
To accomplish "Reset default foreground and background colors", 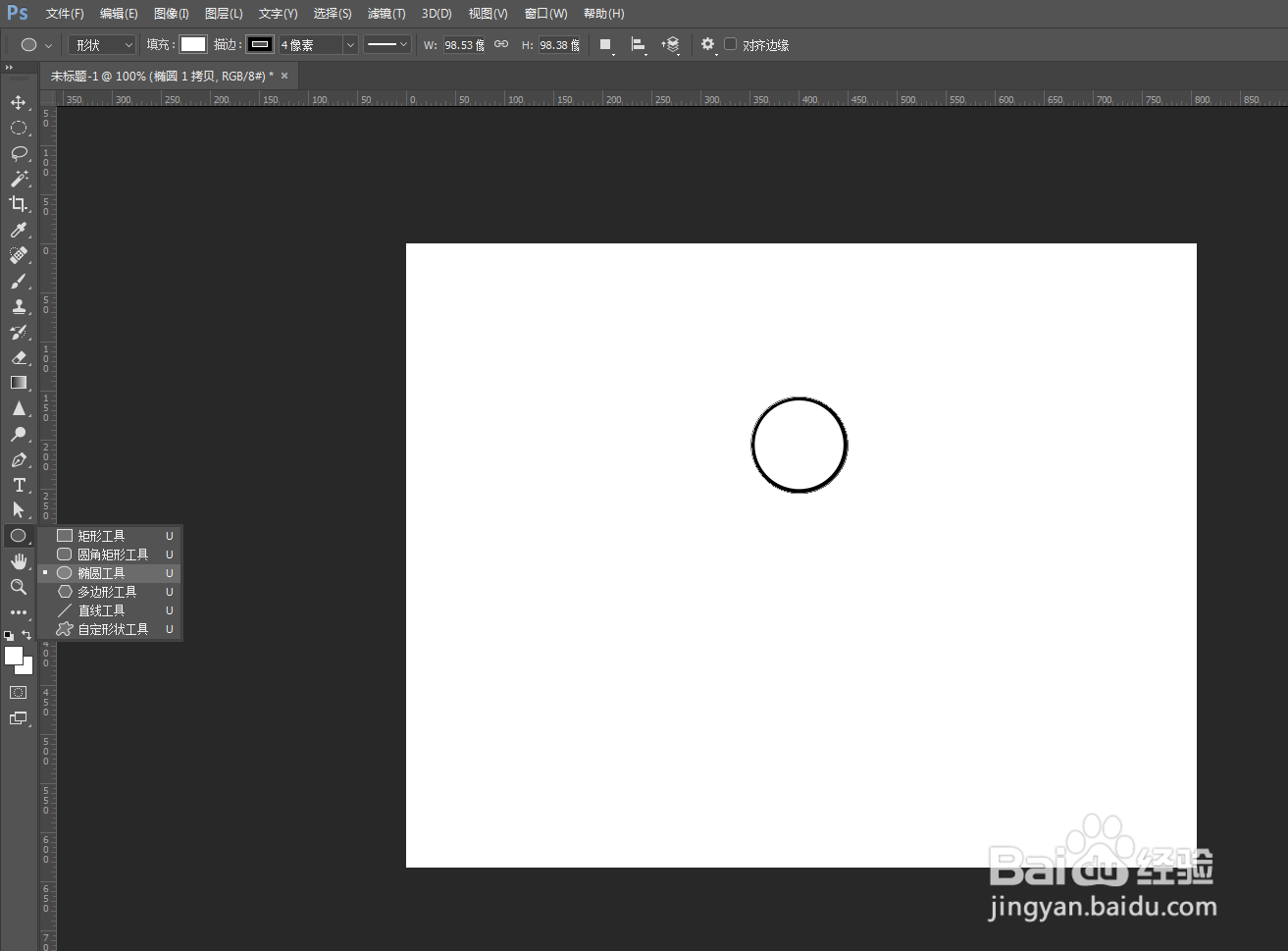I will click(x=9, y=636).
